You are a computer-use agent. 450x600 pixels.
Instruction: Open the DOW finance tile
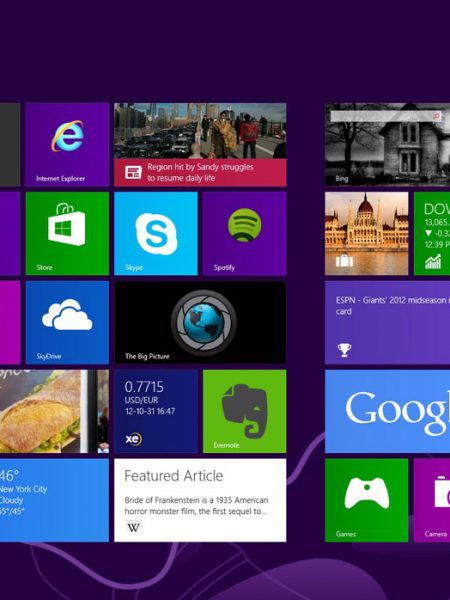(x=432, y=233)
